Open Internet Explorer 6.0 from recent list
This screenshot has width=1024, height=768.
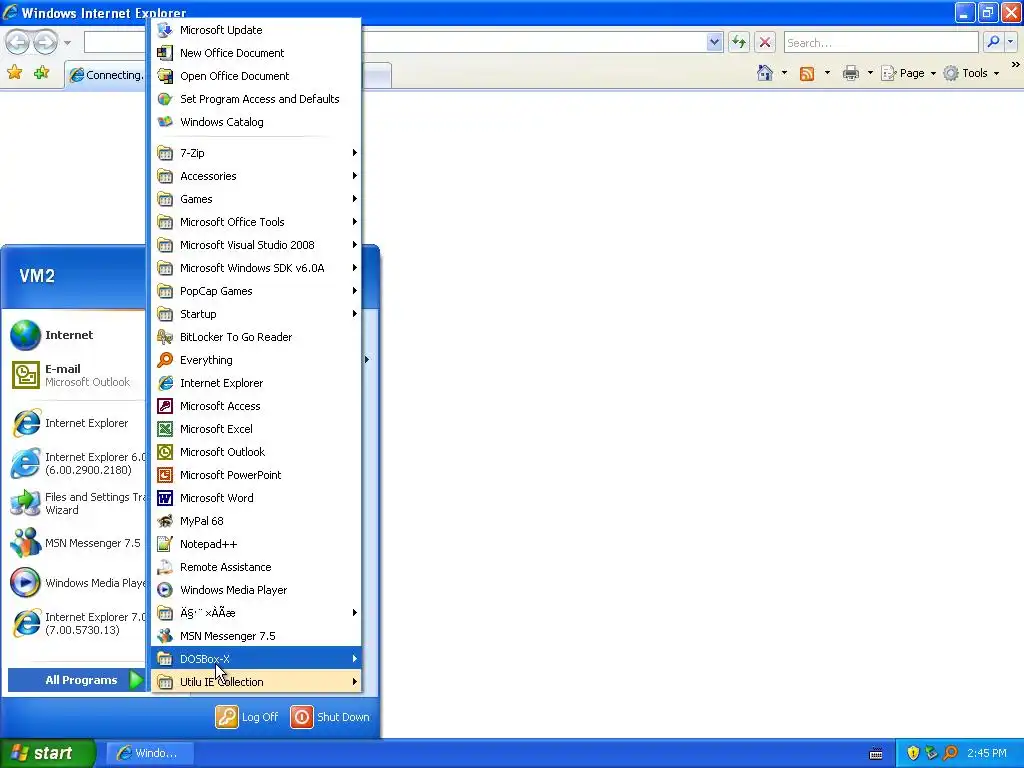coord(76,463)
